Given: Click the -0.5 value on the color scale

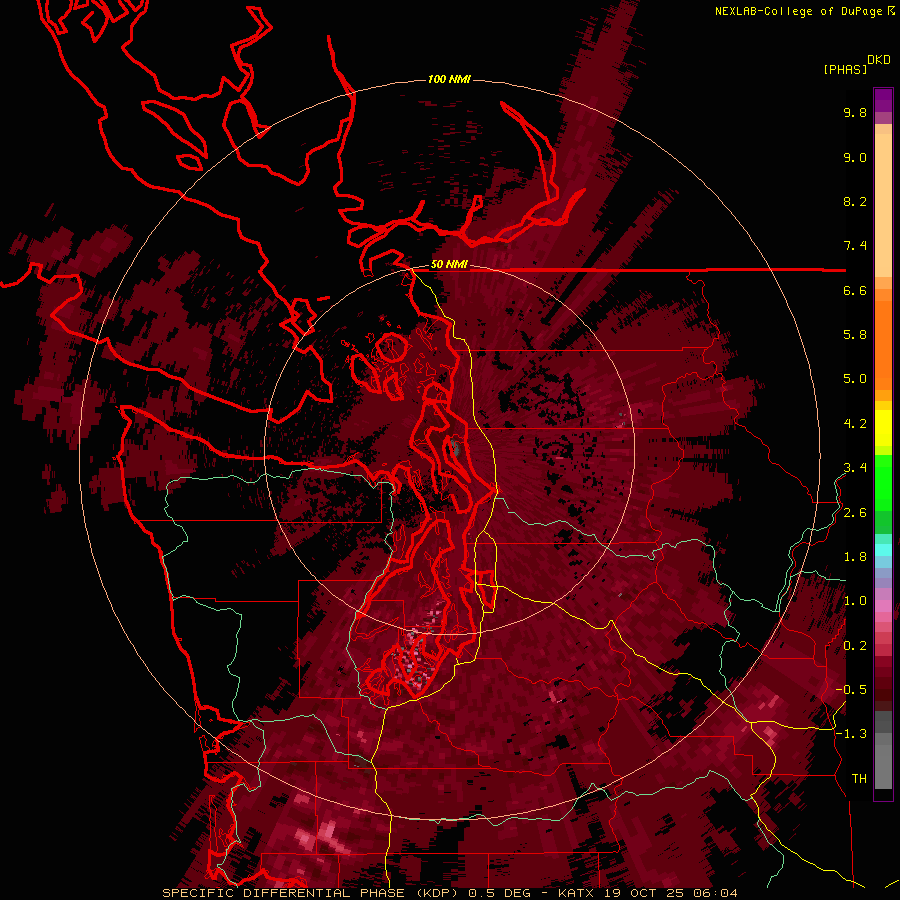Looking at the screenshot, I should pyautogui.click(x=851, y=690).
